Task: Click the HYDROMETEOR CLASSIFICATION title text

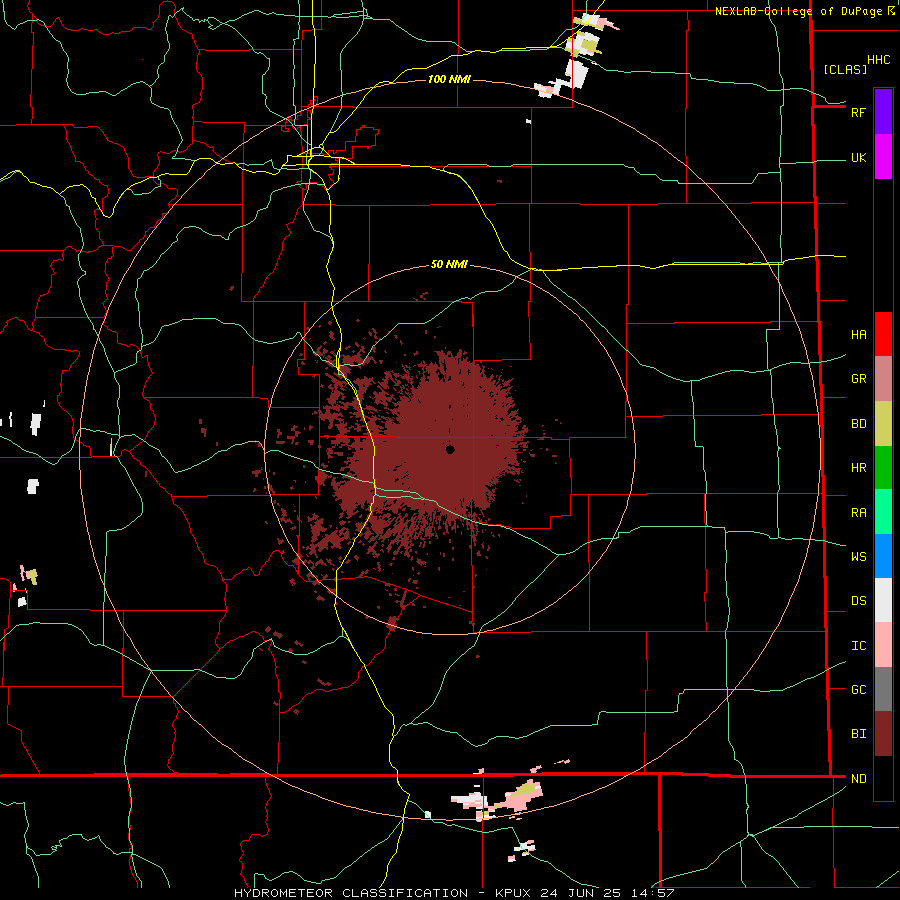Action: click(351, 893)
